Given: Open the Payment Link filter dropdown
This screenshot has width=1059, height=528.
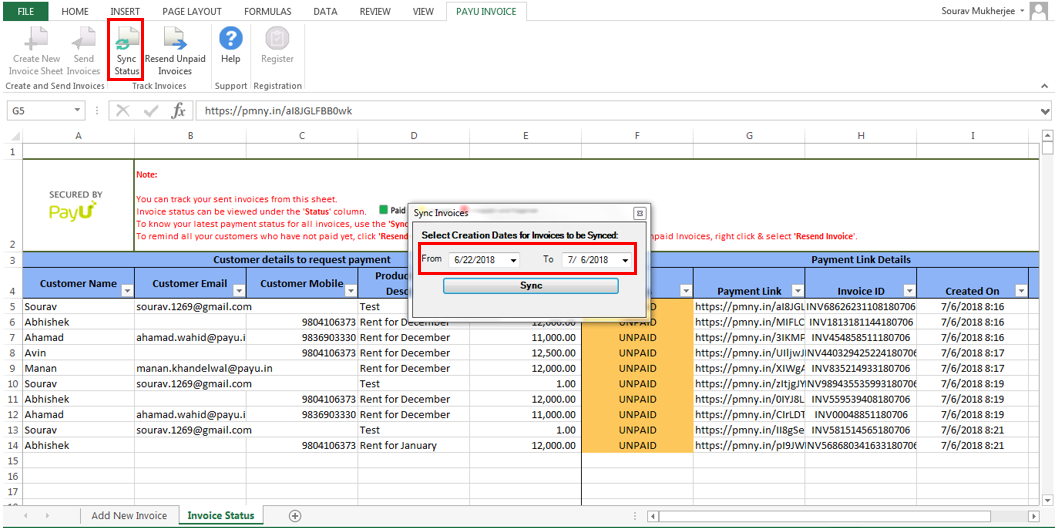Looking at the screenshot, I should pyautogui.click(x=798, y=291).
